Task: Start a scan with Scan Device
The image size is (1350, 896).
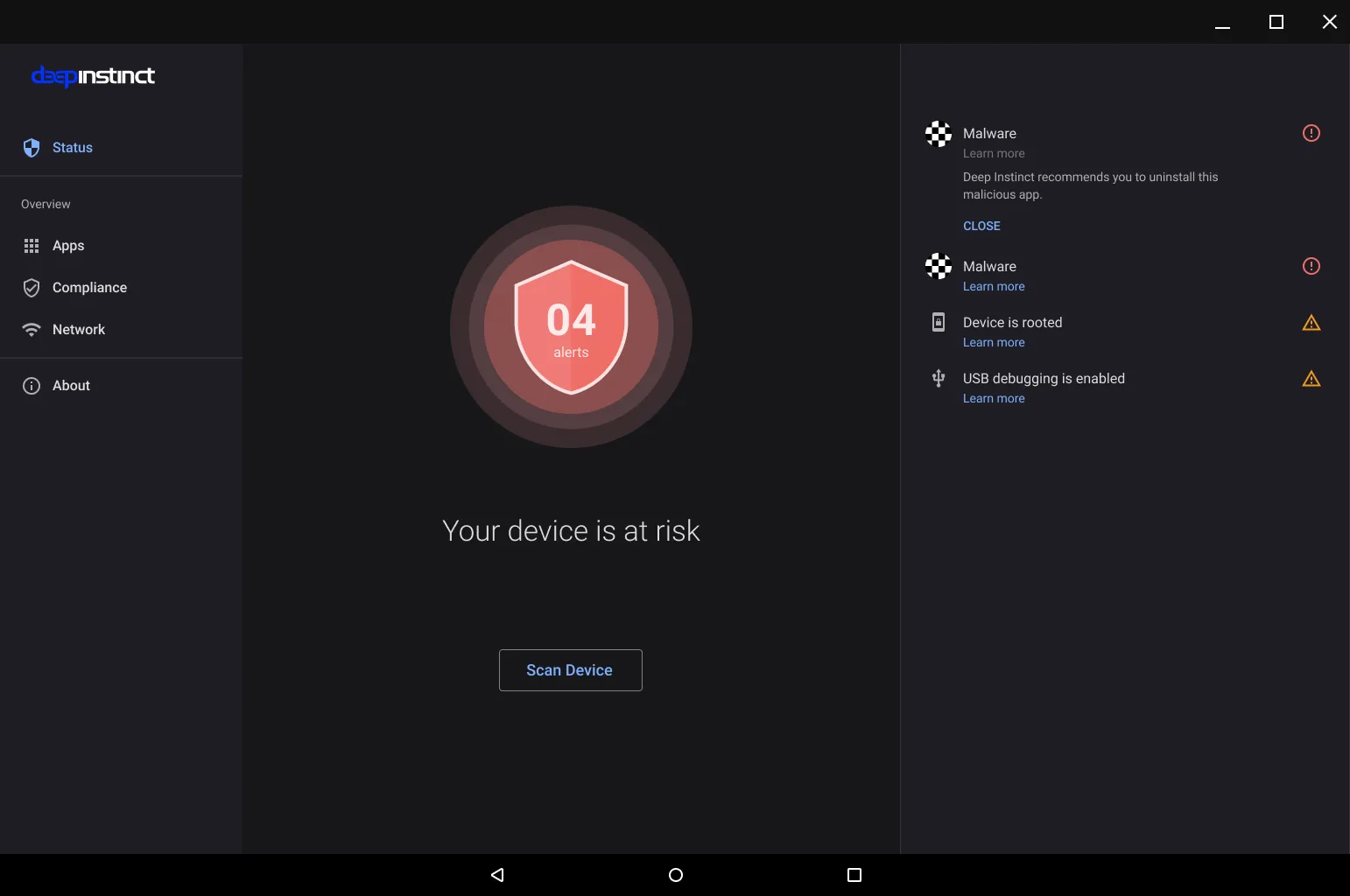Action: (571, 670)
